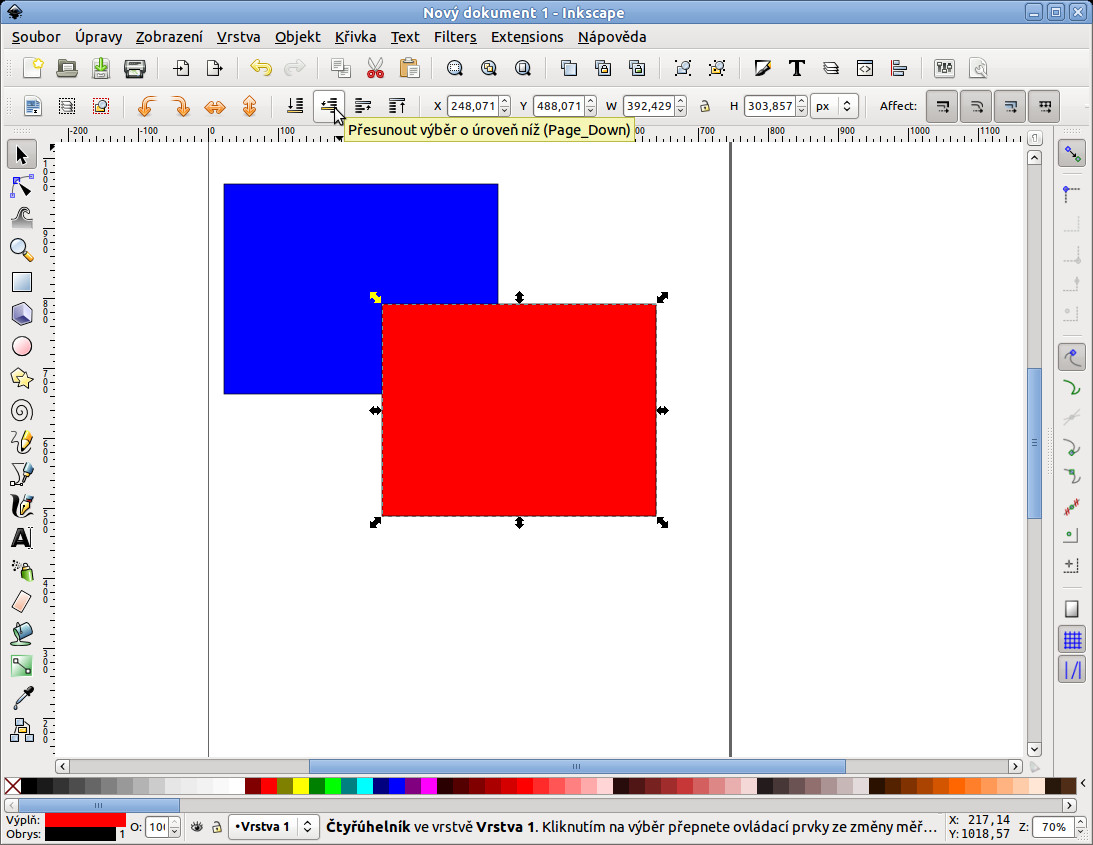Select the Bezier pen tool
This screenshot has width=1093, height=845.
click(22, 474)
